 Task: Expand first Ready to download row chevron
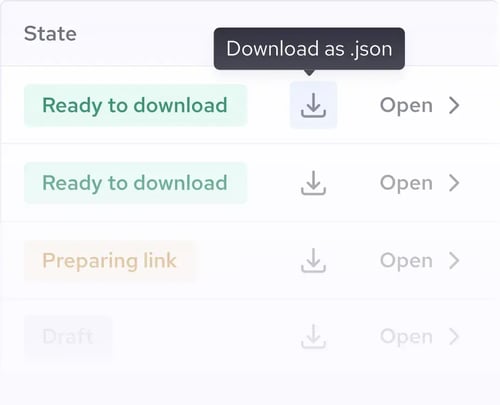(x=454, y=105)
